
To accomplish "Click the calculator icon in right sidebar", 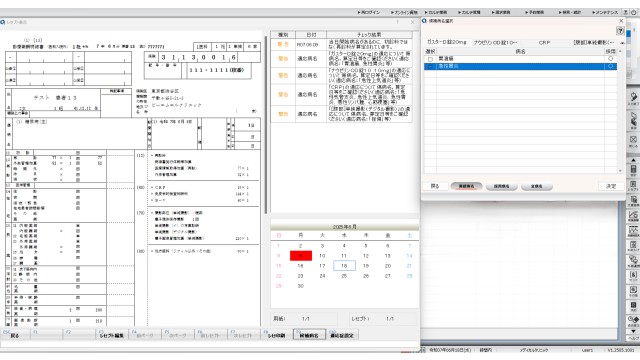I will click(633, 171).
